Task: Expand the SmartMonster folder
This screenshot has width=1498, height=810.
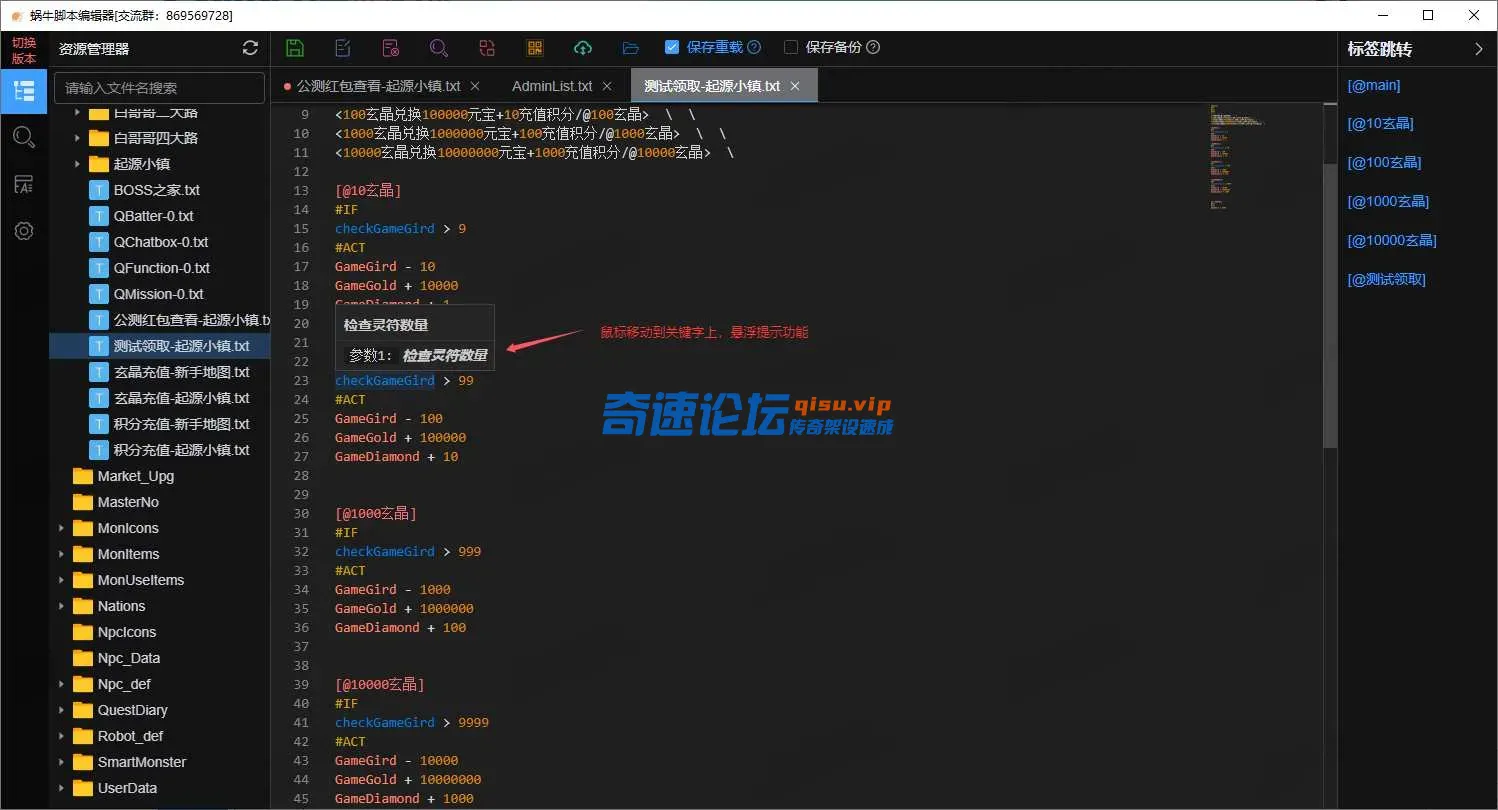Action: coord(62,762)
